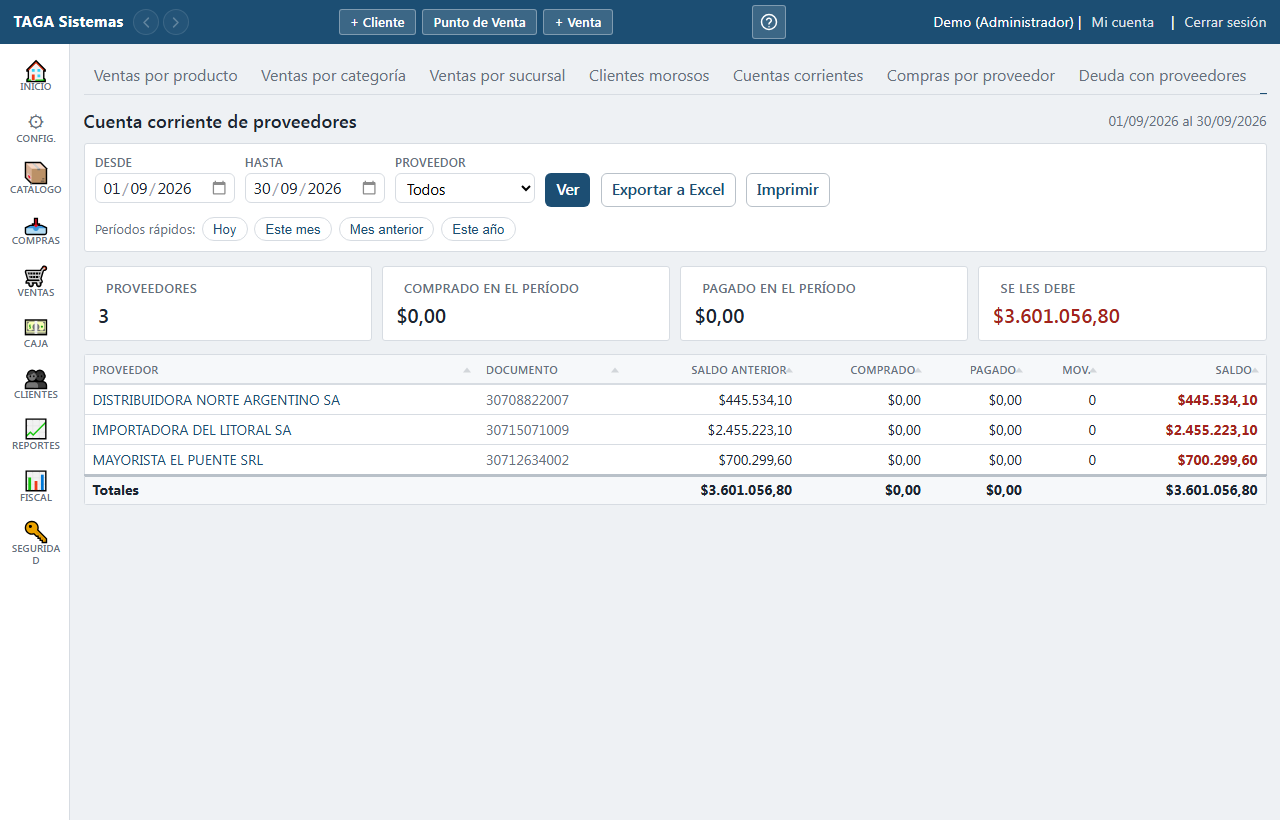This screenshot has height=820, width=1280.
Task: Sort table by Documento column
Action: point(552,370)
